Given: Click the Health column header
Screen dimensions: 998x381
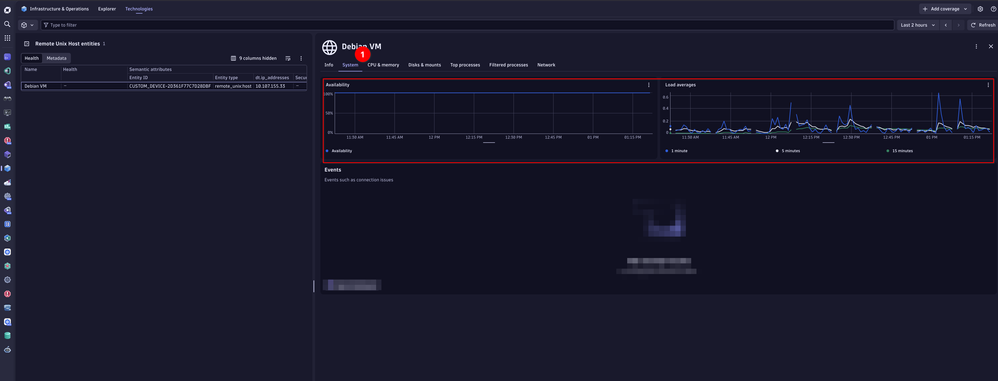Looking at the screenshot, I should 69,69.
